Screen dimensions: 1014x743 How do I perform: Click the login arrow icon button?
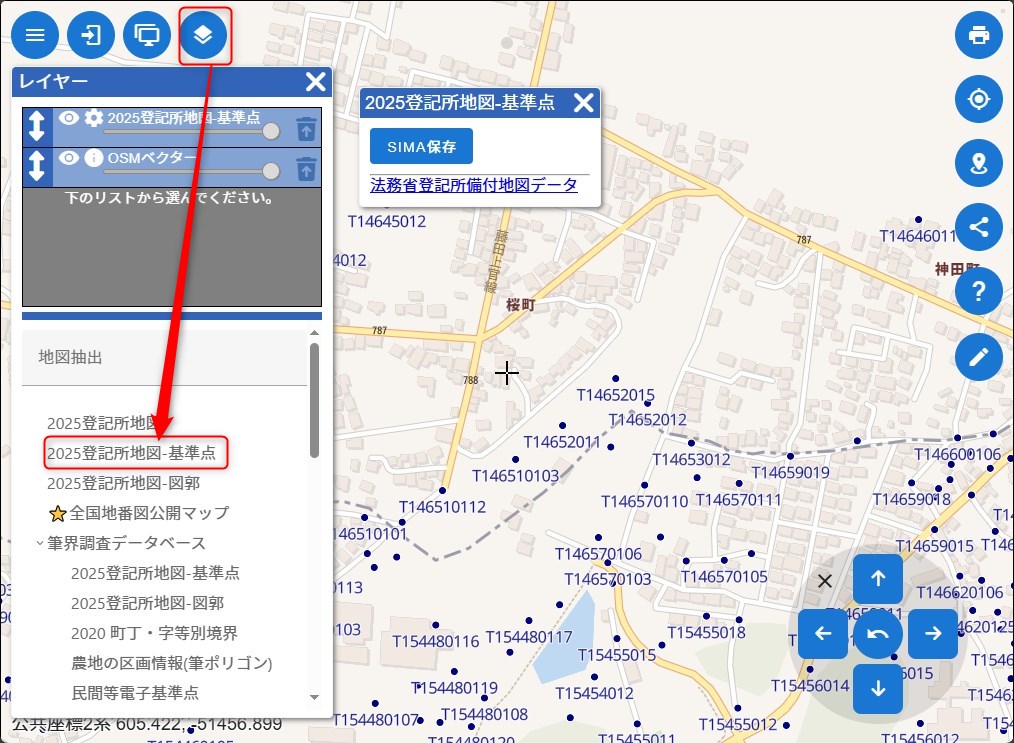pos(91,36)
